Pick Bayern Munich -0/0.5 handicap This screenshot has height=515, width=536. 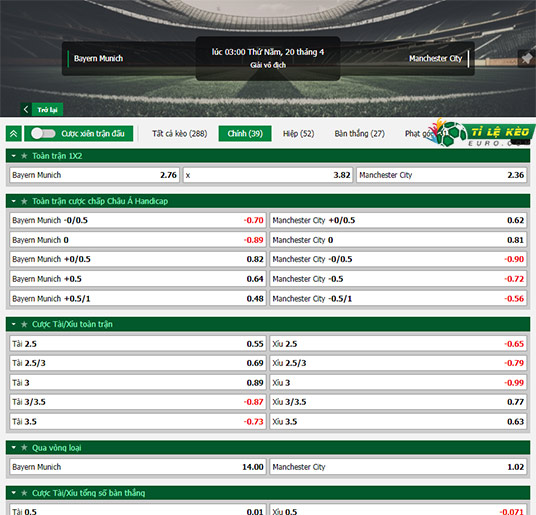(x=138, y=220)
